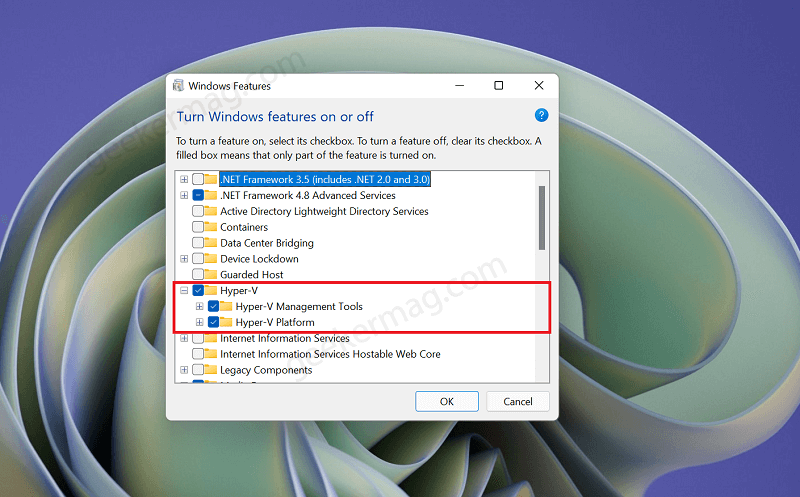Click the Windows Features title bar icon

click(178, 85)
